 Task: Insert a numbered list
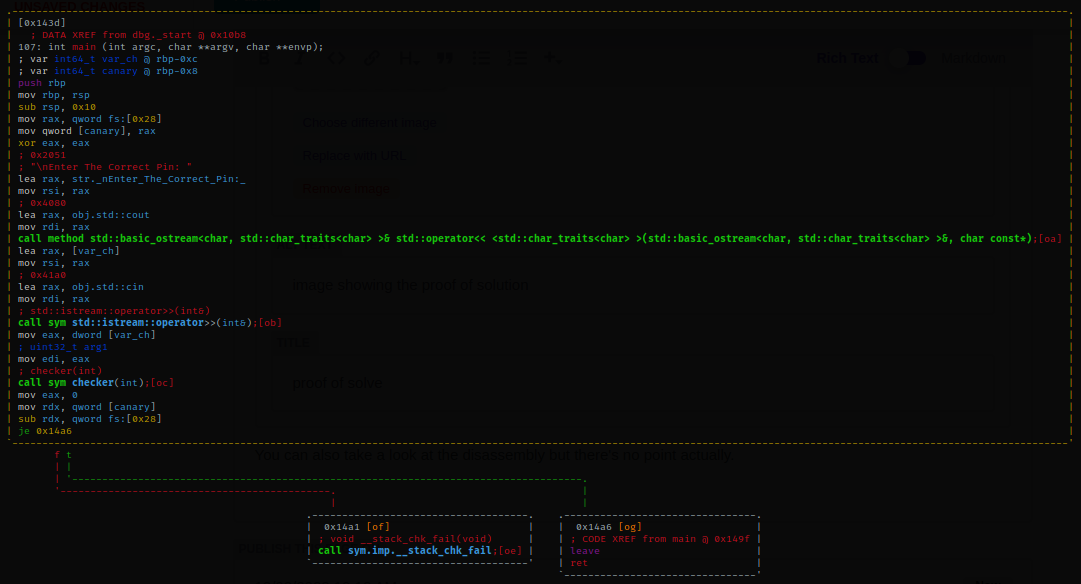click(518, 59)
